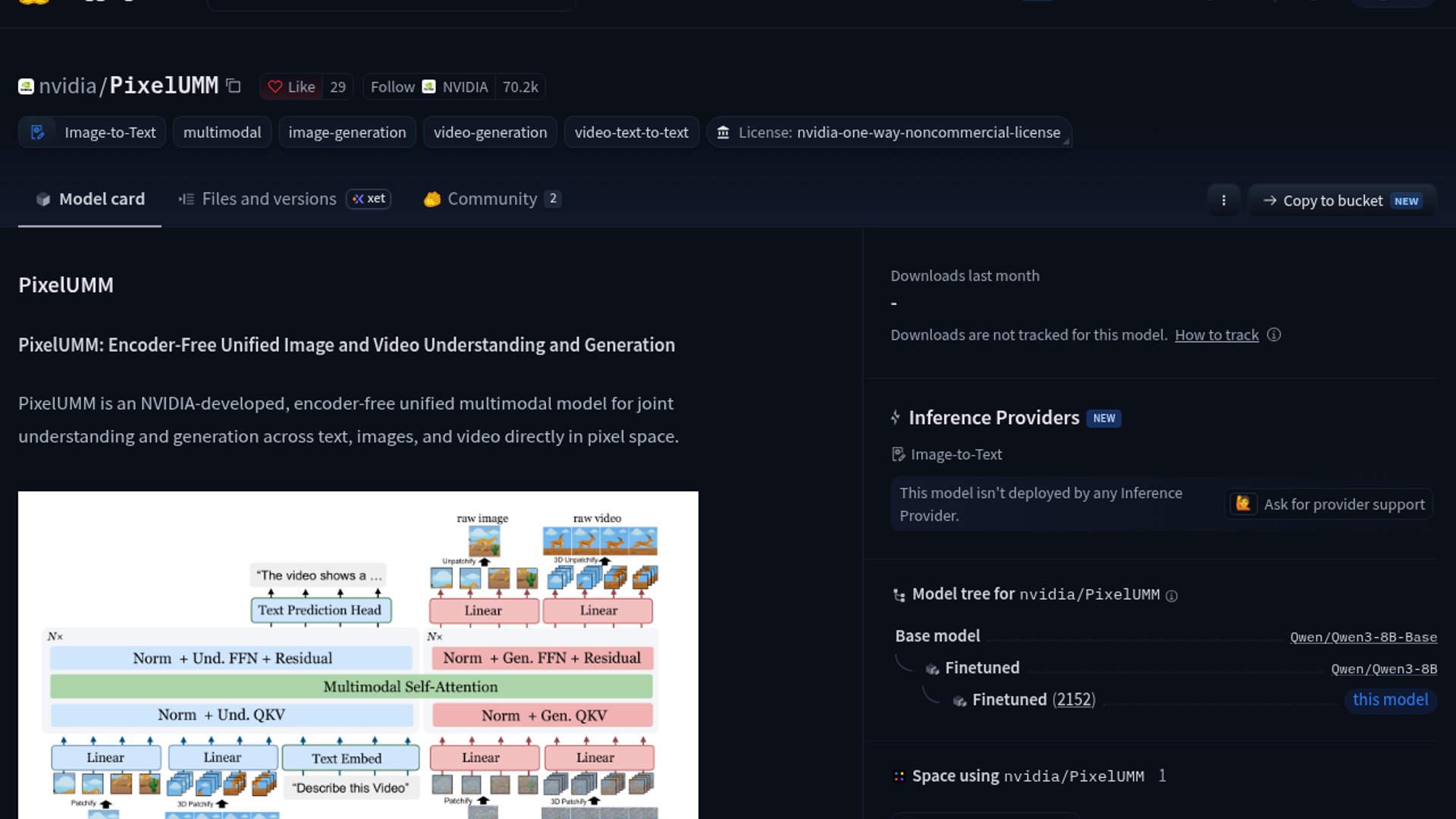Like the PixelUMM model
This screenshot has height=819, width=1456.
(291, 87)
